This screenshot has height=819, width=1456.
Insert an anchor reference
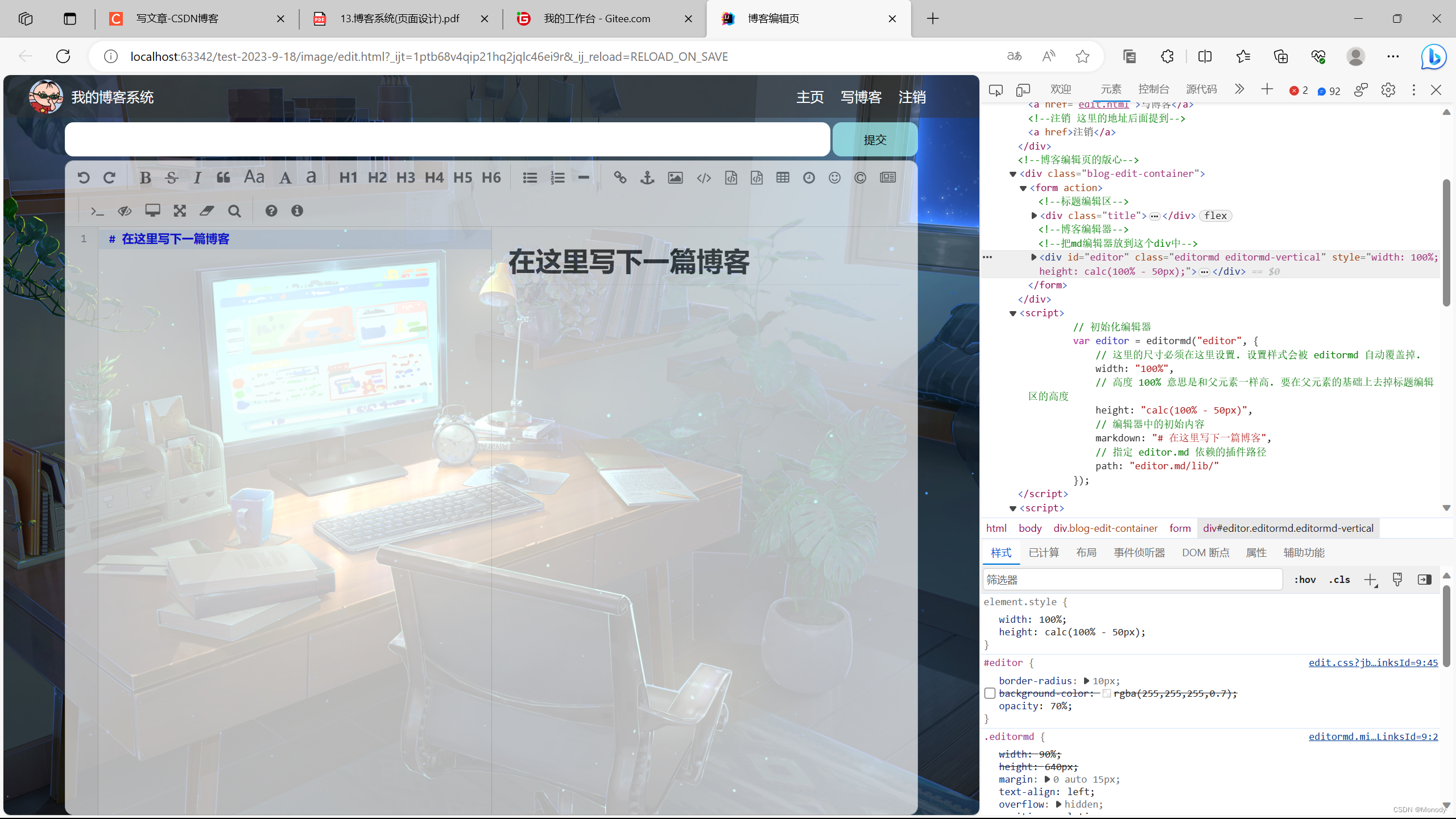tap(647, 178)
